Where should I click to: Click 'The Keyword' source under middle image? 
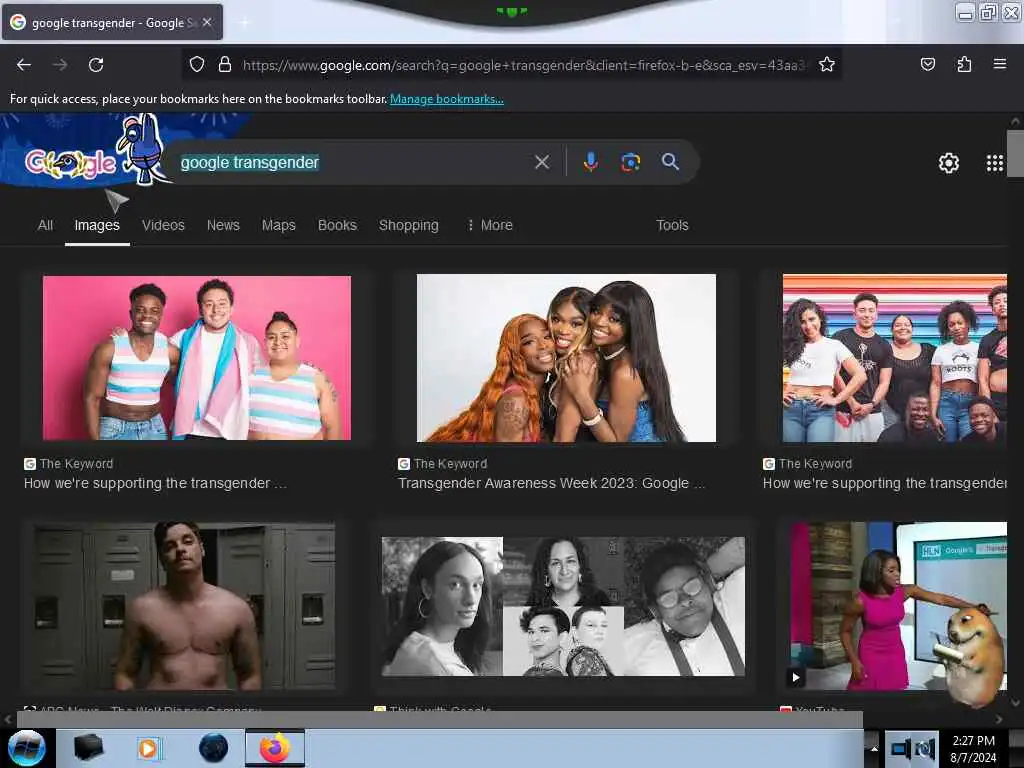tap(450, 464)
